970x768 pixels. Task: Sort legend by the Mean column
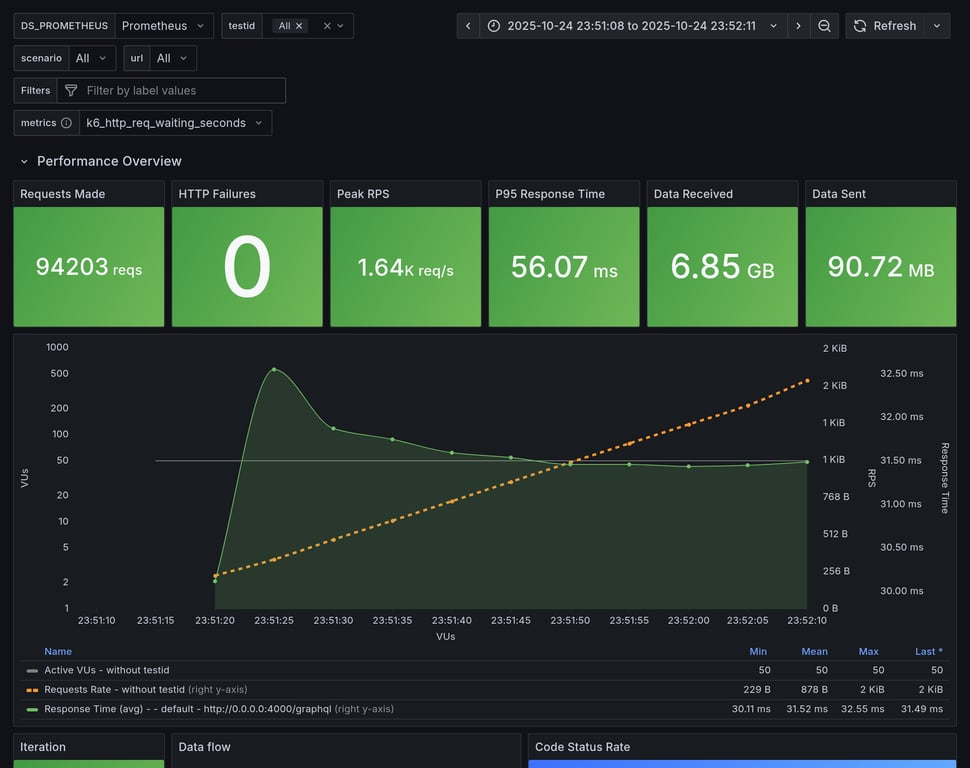814,651
